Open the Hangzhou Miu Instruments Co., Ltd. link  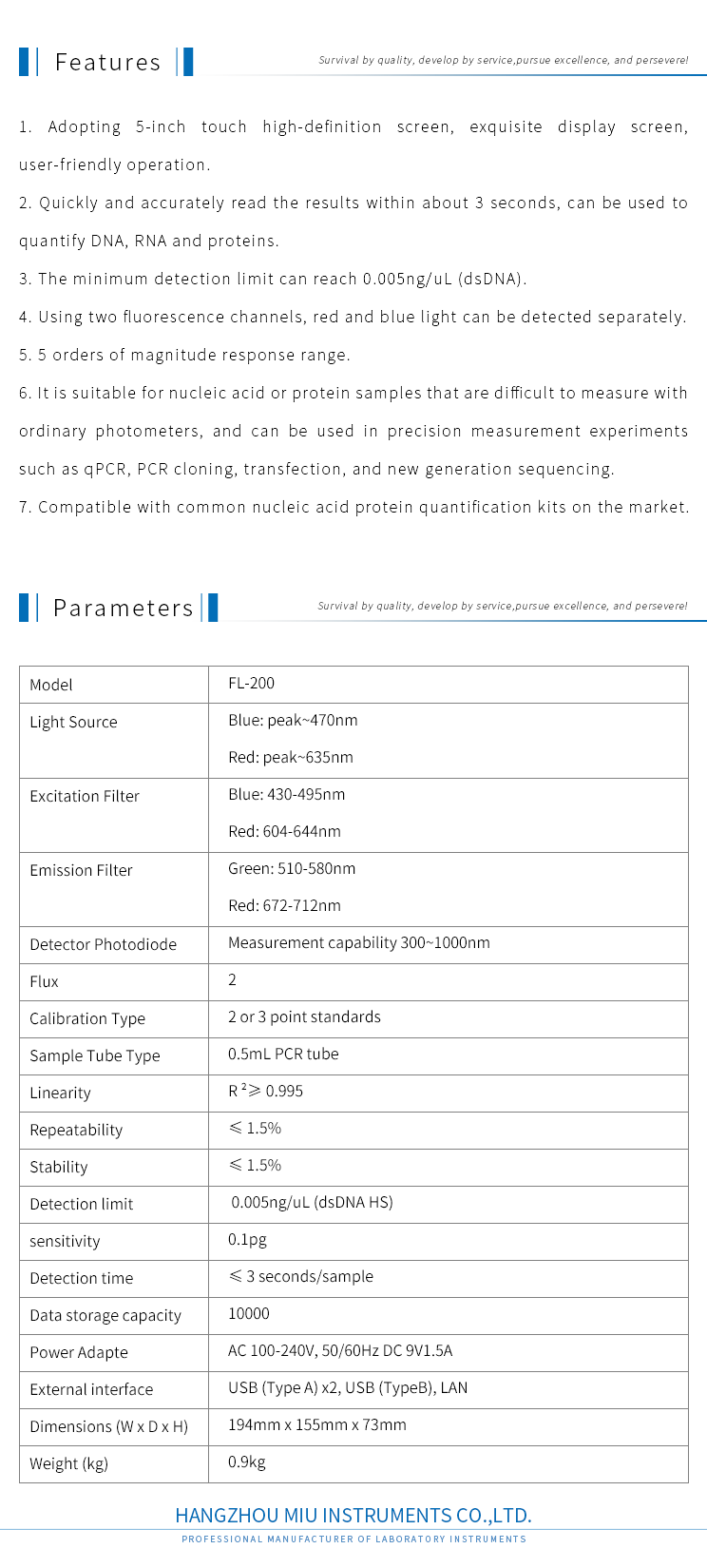pyautogui.click(x=353, y=1515)
